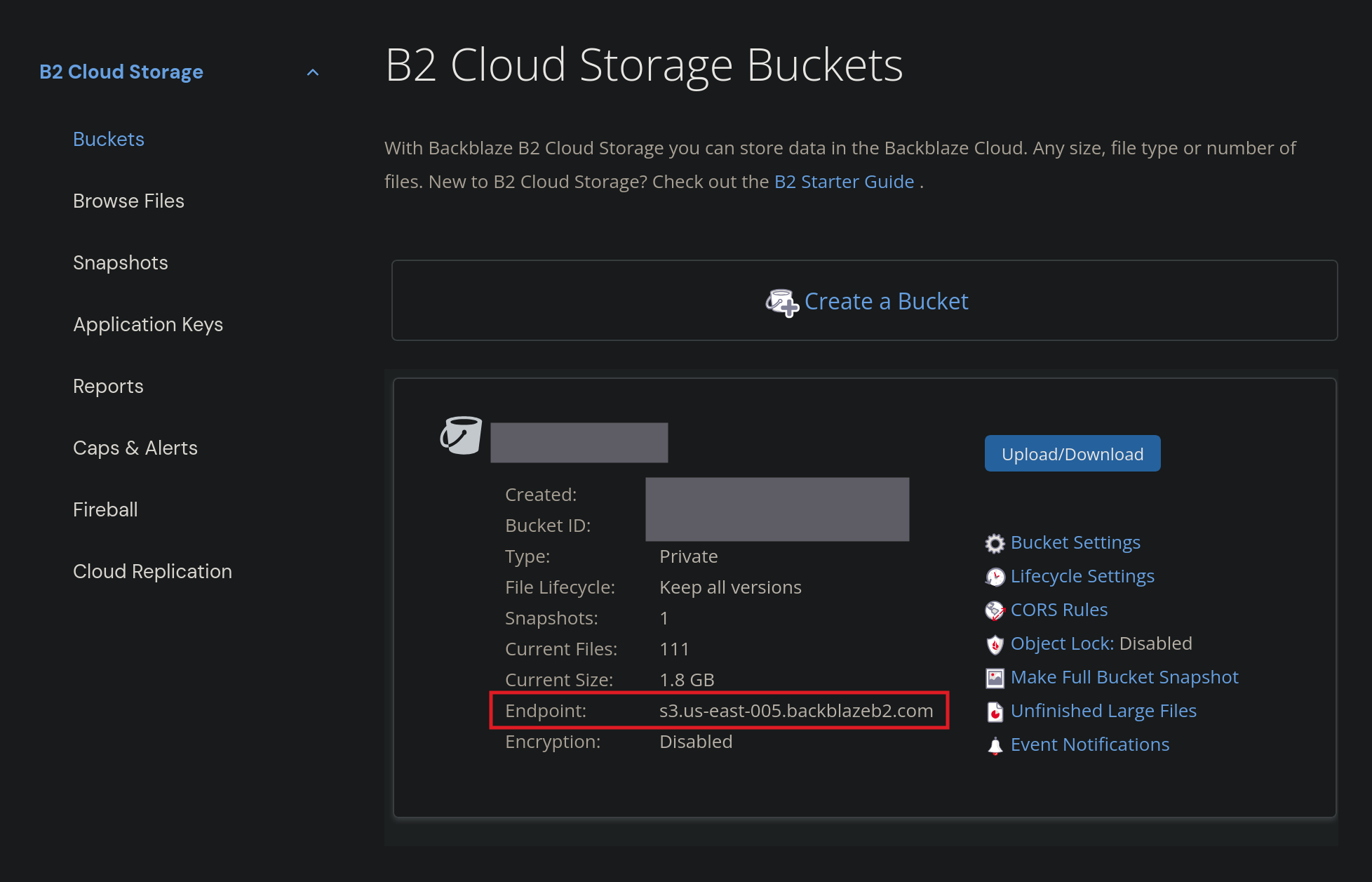Screen dimensions: 1372x882
Task: Click the bucket icon next to the bucket name
Action: (461, 435)
